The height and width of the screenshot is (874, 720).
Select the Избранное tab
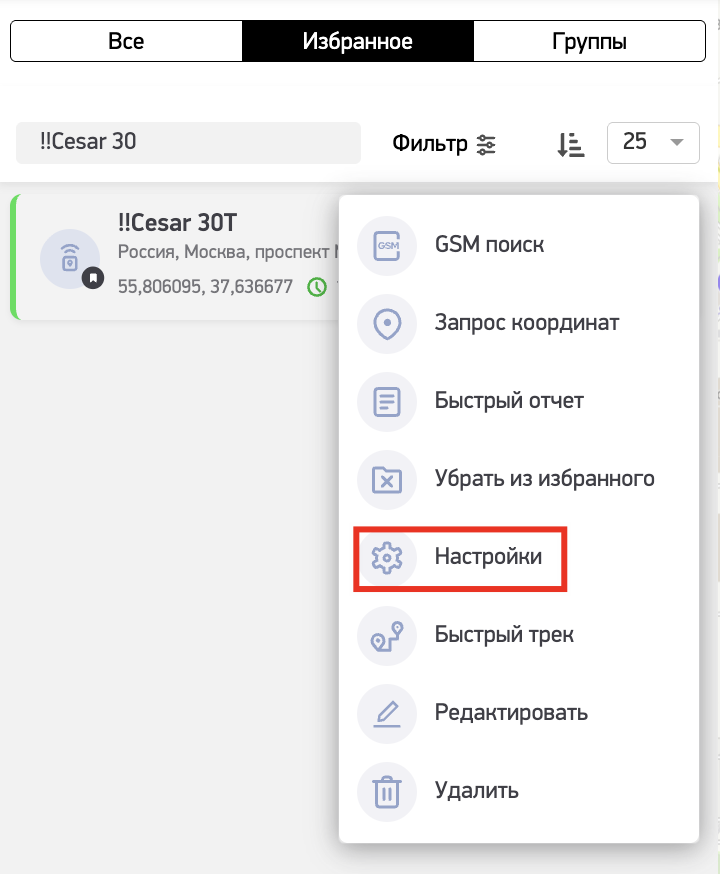357,42
